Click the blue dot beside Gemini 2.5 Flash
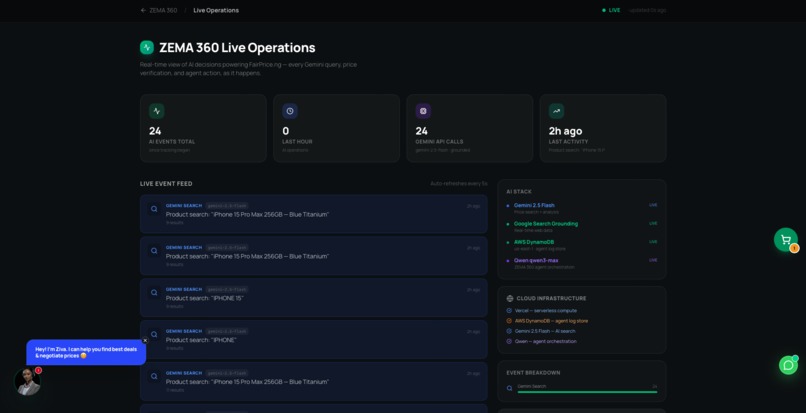 (508, 205)
